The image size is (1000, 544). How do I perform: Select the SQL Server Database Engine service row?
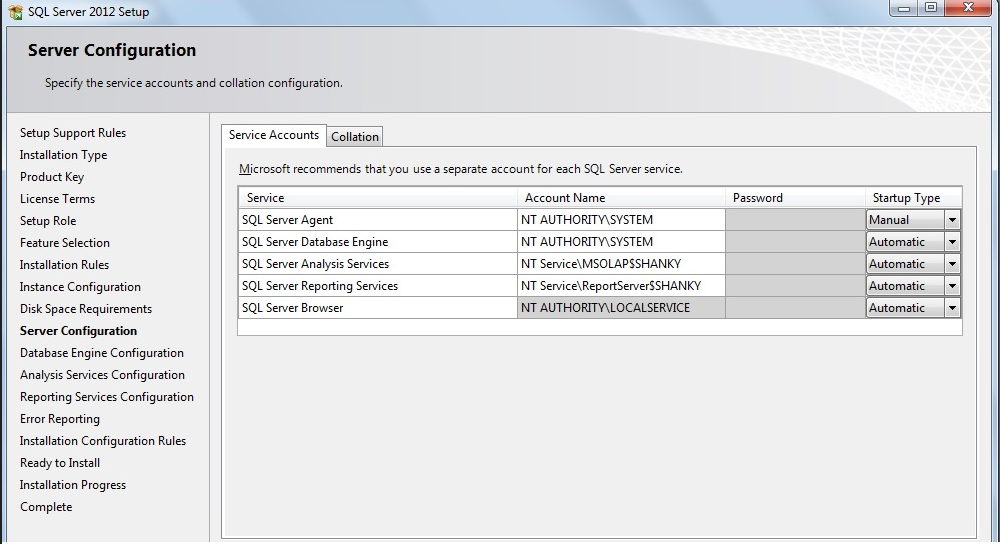point(378,242)
